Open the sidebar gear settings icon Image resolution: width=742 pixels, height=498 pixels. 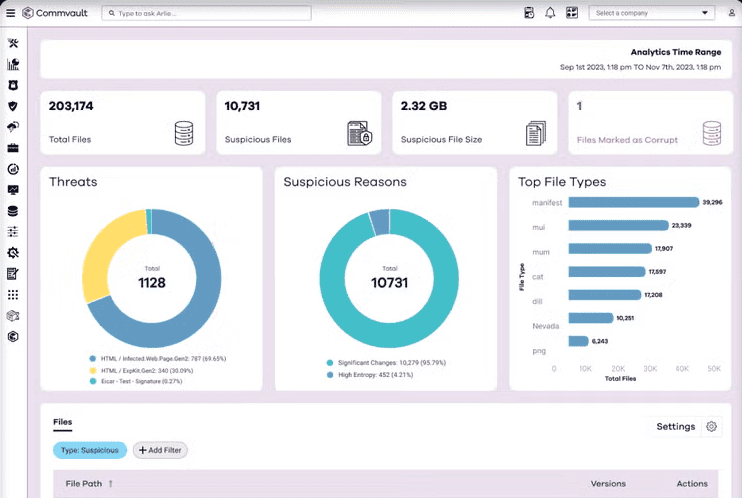(13, 253)
